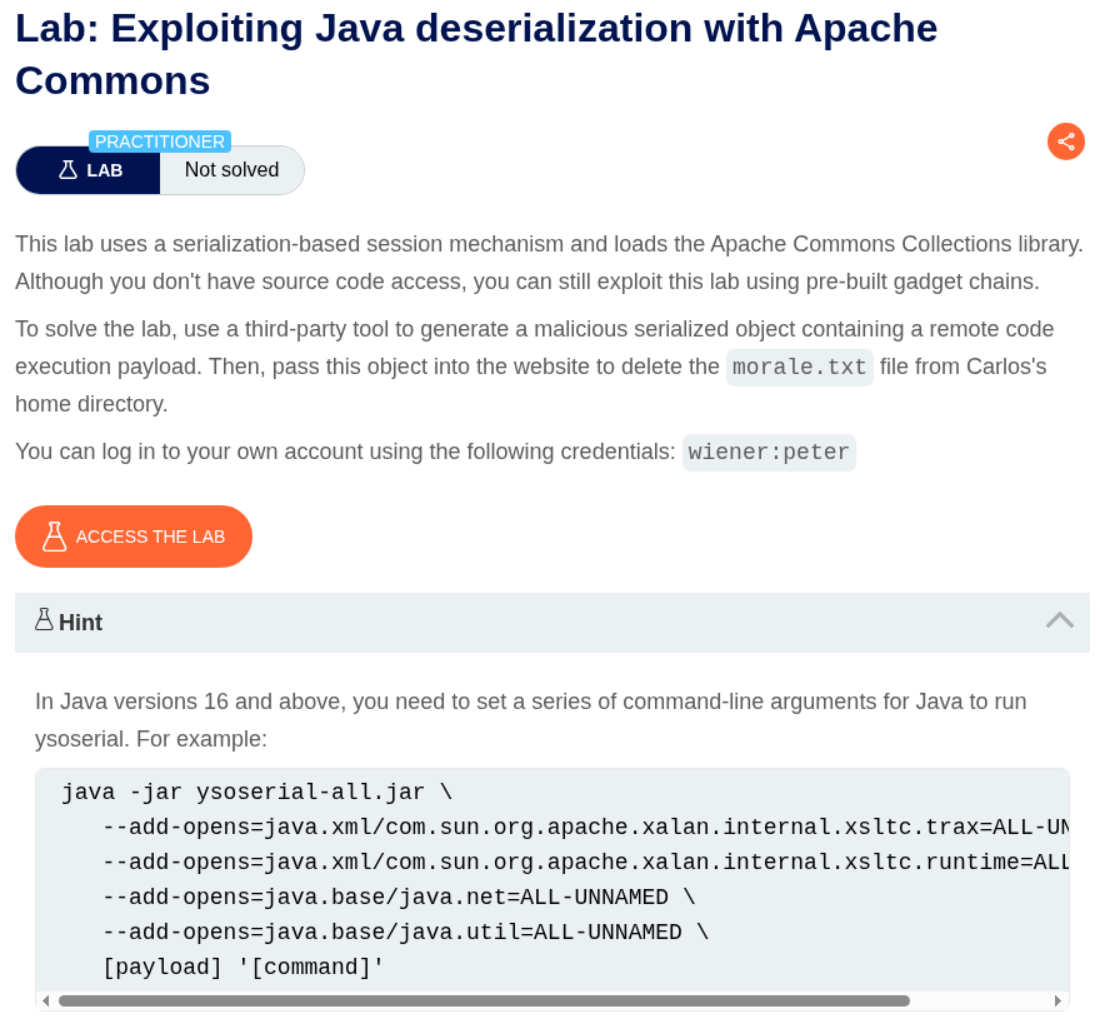Click the lab title heading

[x=476, y=54]
